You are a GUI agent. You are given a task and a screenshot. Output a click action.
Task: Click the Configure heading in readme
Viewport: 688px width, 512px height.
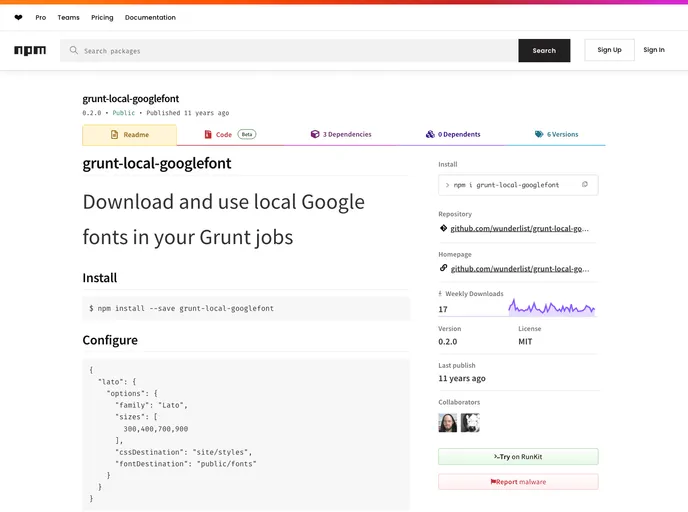110,340
